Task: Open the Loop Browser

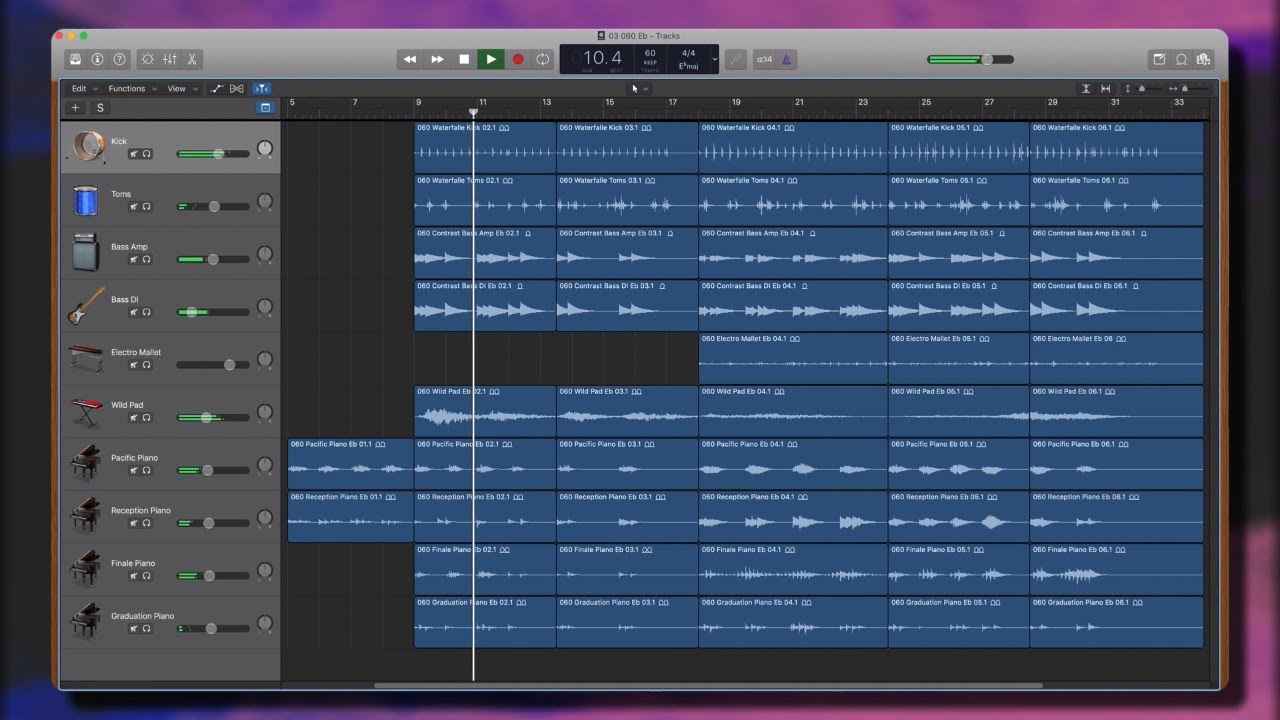Action: tap(1181, 59)
